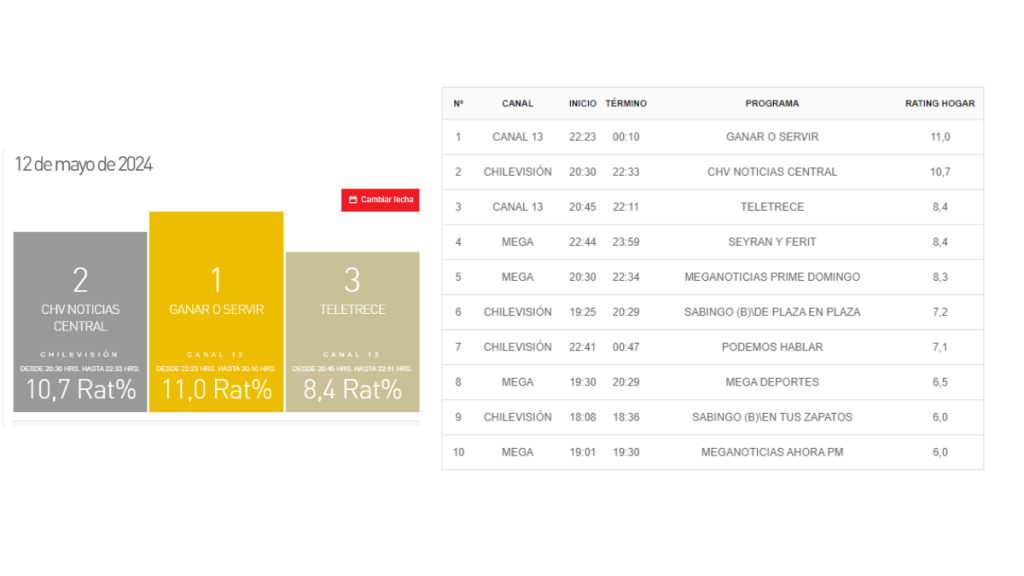Click the CANAL column header

(x=517, y=103)
